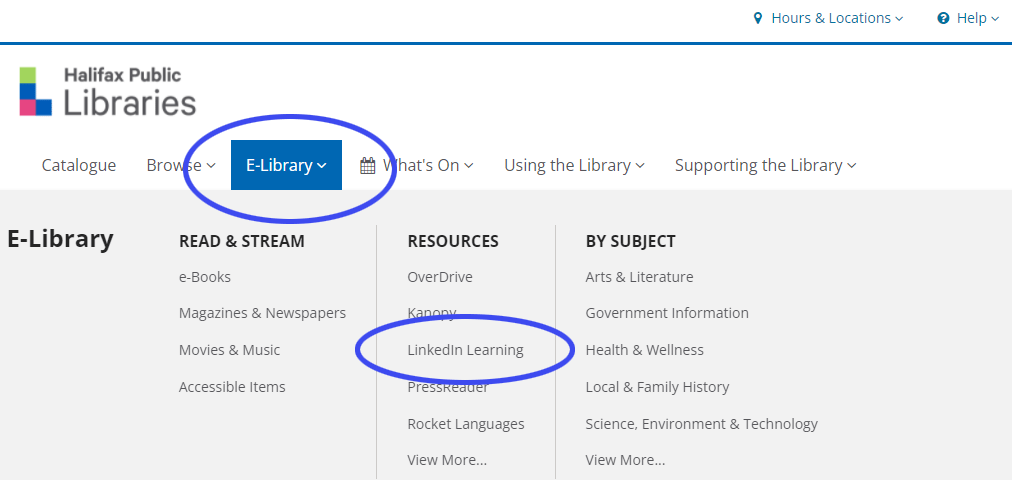This screenshot has width=1012, height=480.
Task: Collapse the E-Library menu
Action: pyautogui.click(x=286, y=165)
